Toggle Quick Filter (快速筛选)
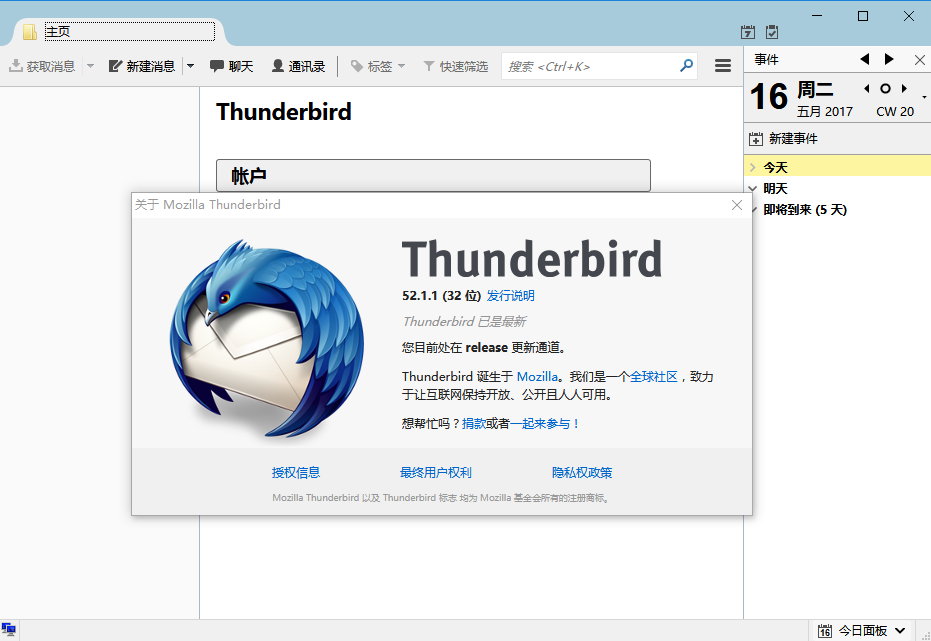This screenshot has width=931, height=641. [455, 66]
